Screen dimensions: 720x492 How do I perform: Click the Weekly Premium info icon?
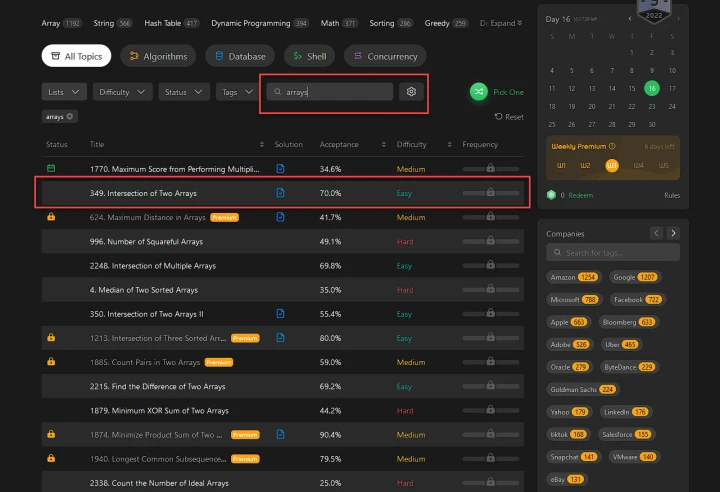(612, 146)
